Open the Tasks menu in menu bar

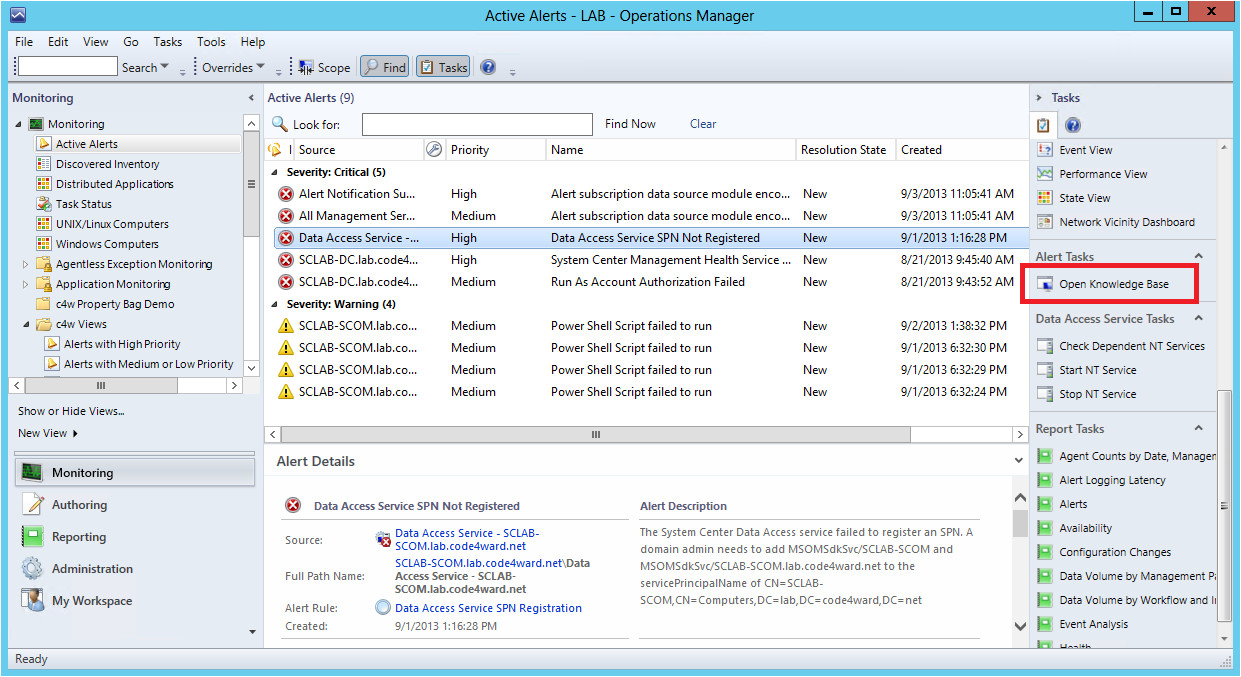[168, 42]
